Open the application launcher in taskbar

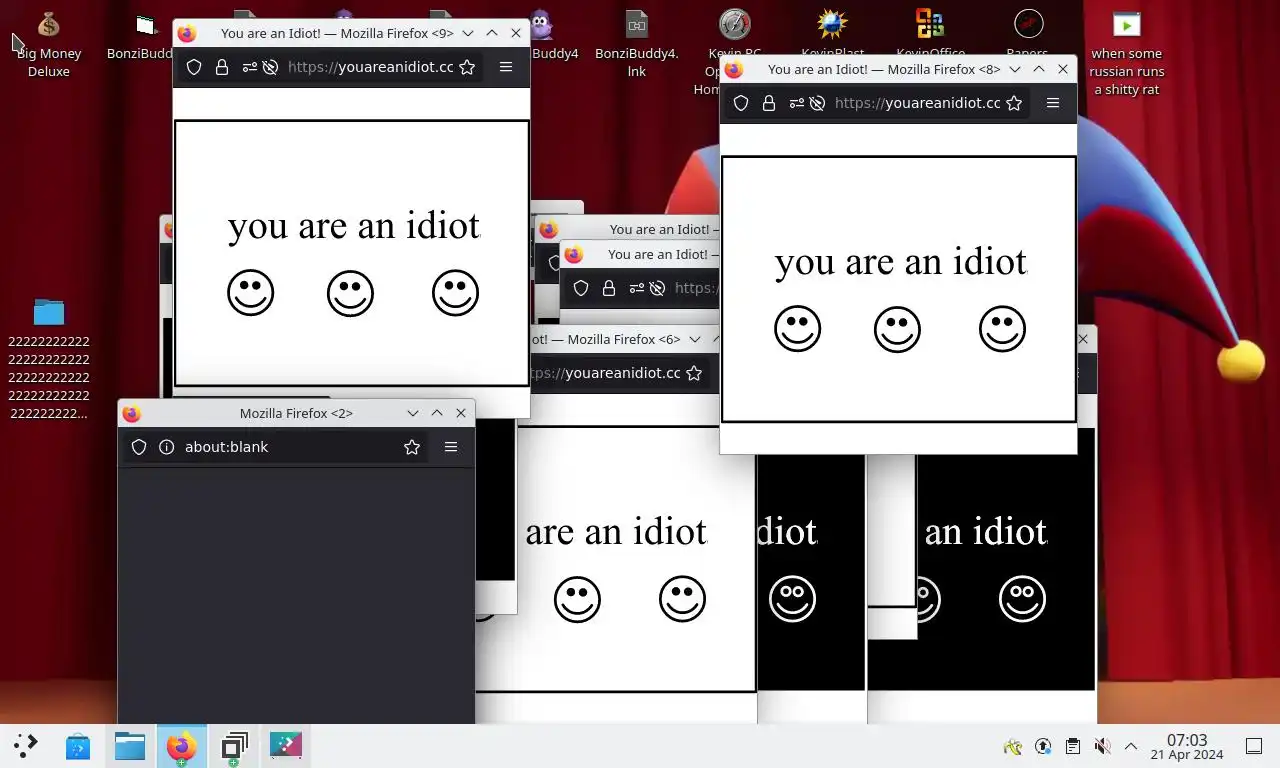(26, 746)
